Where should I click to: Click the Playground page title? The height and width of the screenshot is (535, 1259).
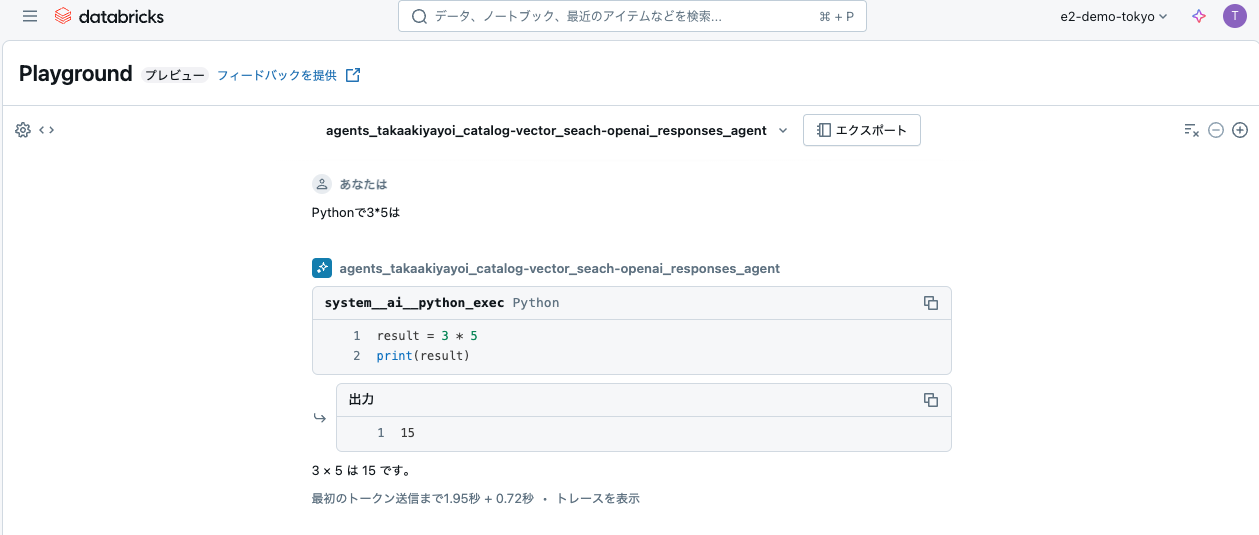pos(76,74)
